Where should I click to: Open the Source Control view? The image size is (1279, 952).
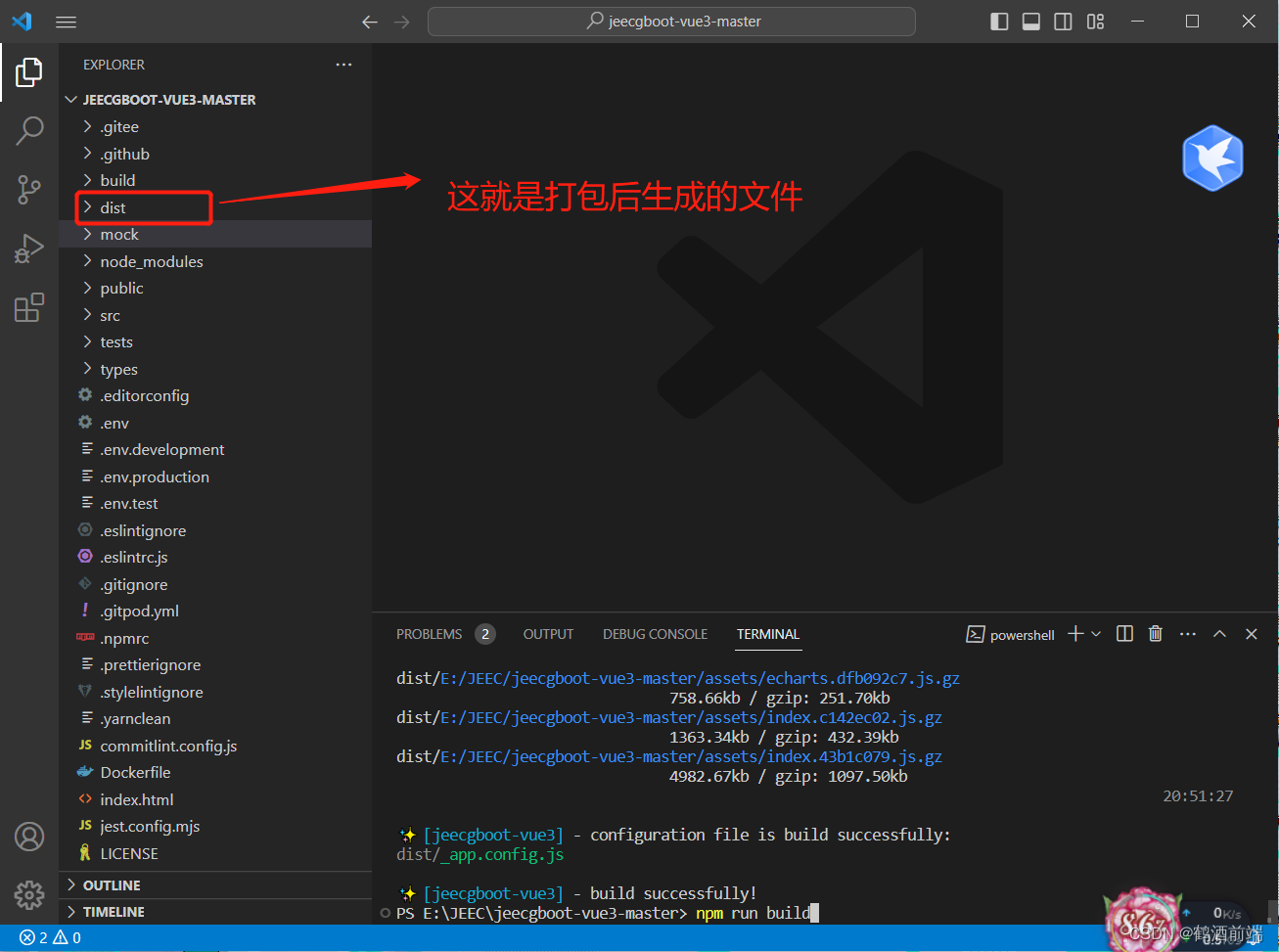pyautogui.click(x=29, y=189)
